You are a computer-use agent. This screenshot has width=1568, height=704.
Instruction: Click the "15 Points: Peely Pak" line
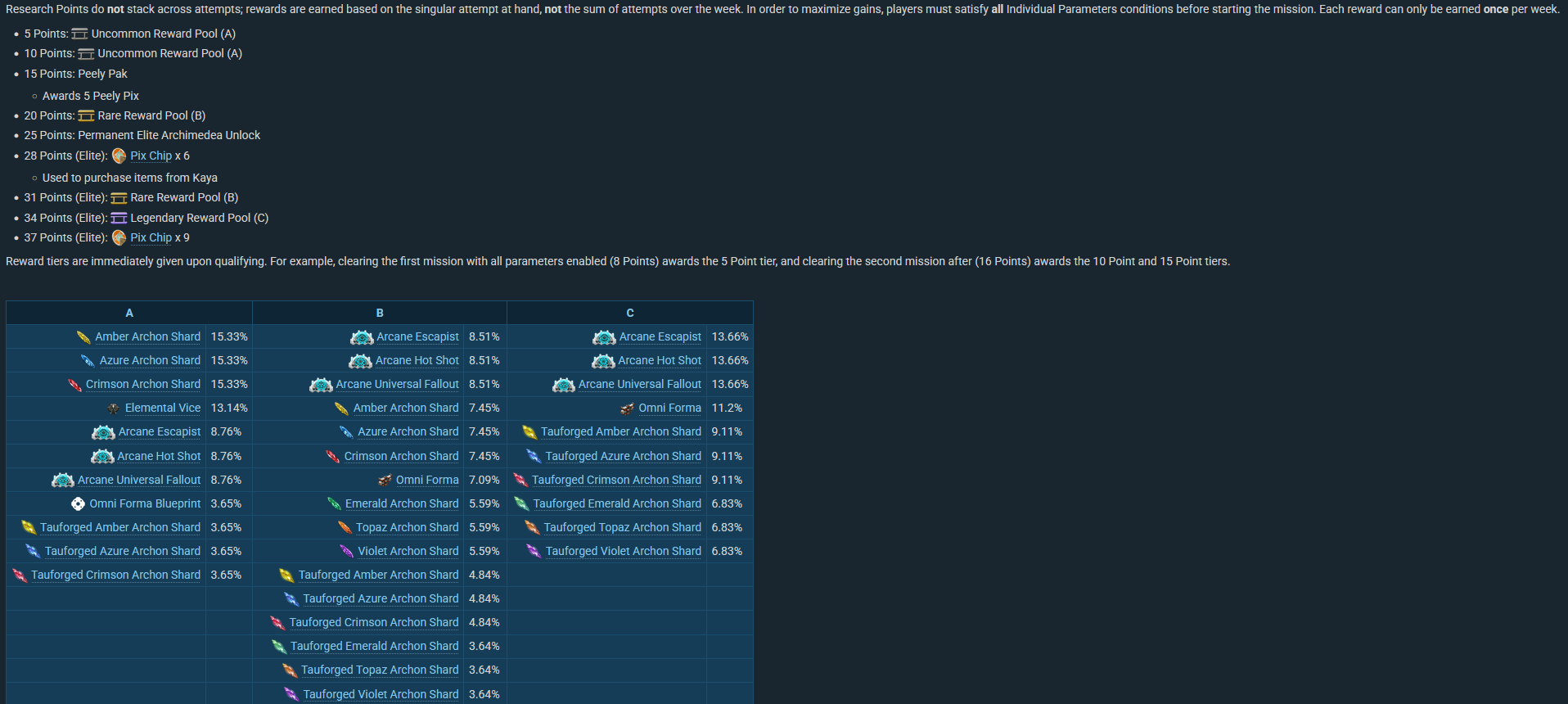pos(76,74)
